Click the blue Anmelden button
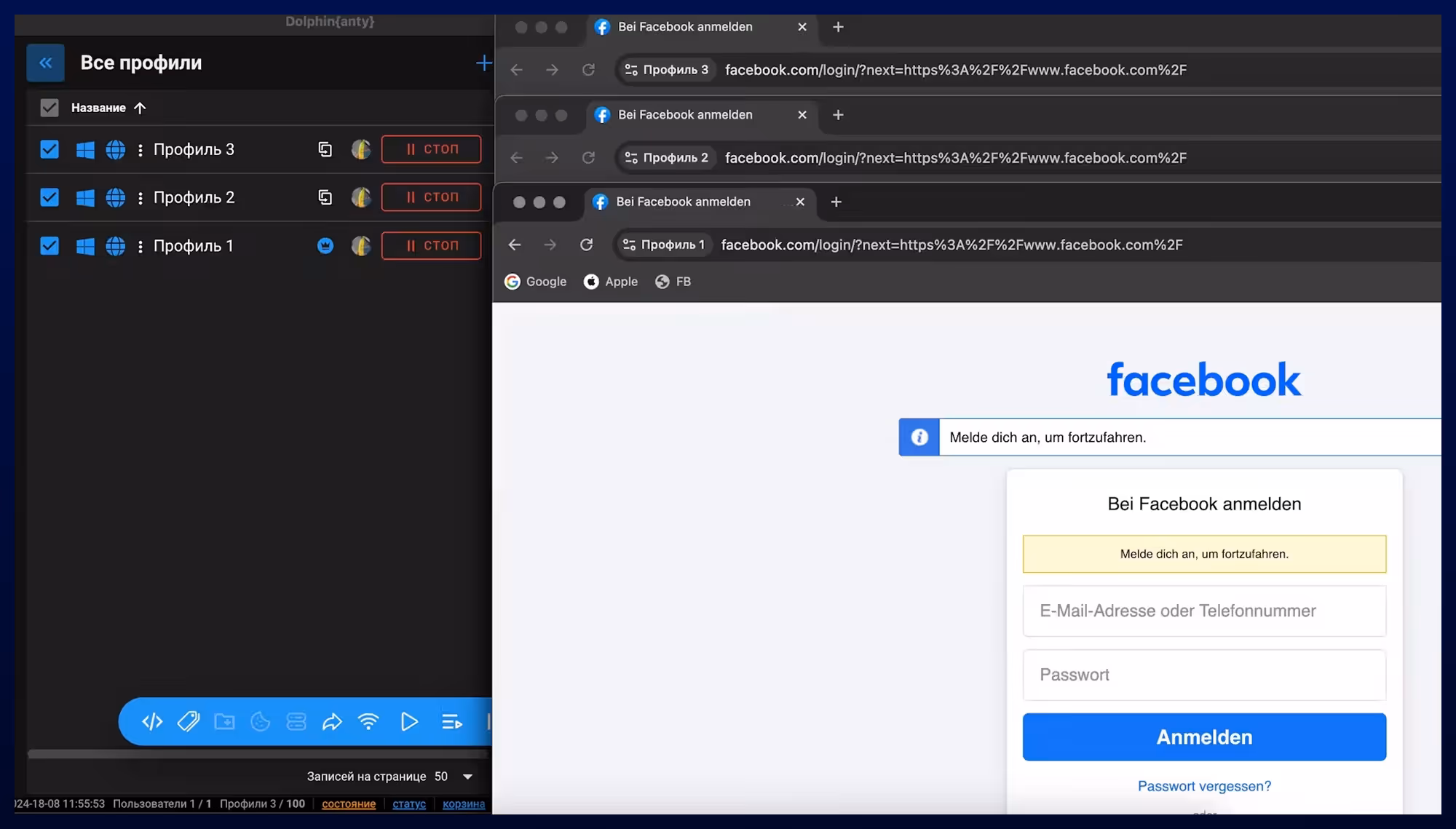Screen dimensions: 1456x829 [x=1204, y=737]
